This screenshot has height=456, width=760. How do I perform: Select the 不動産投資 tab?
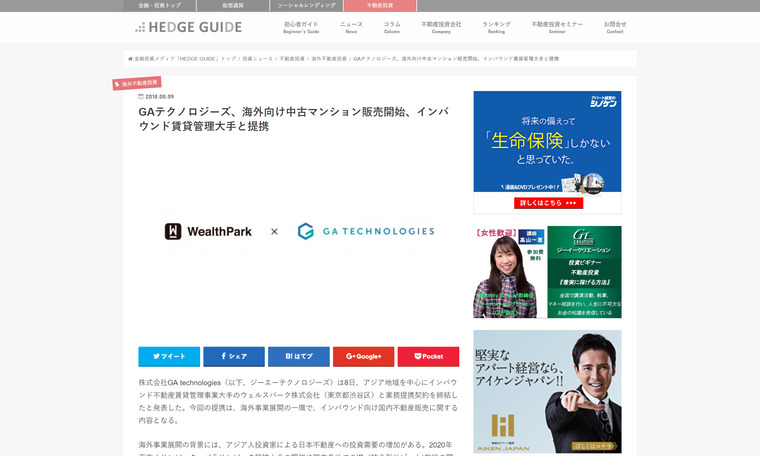(379, 5)
